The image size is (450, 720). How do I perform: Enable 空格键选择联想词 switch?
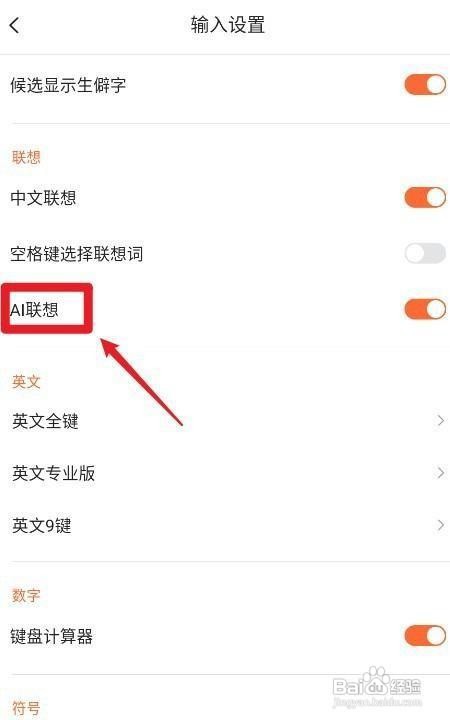tap(425, 253)
